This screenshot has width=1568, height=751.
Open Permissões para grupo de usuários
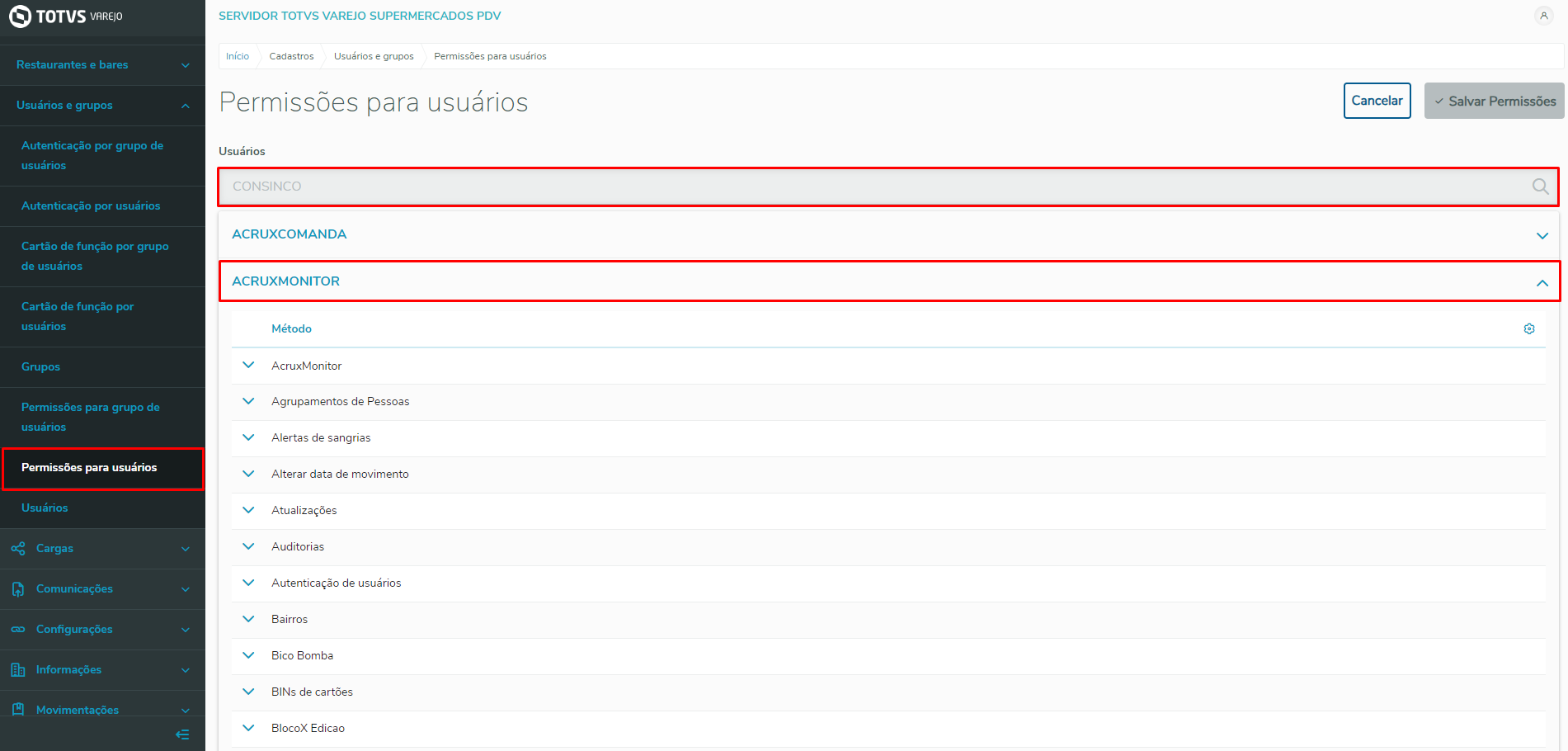[102, 417]
